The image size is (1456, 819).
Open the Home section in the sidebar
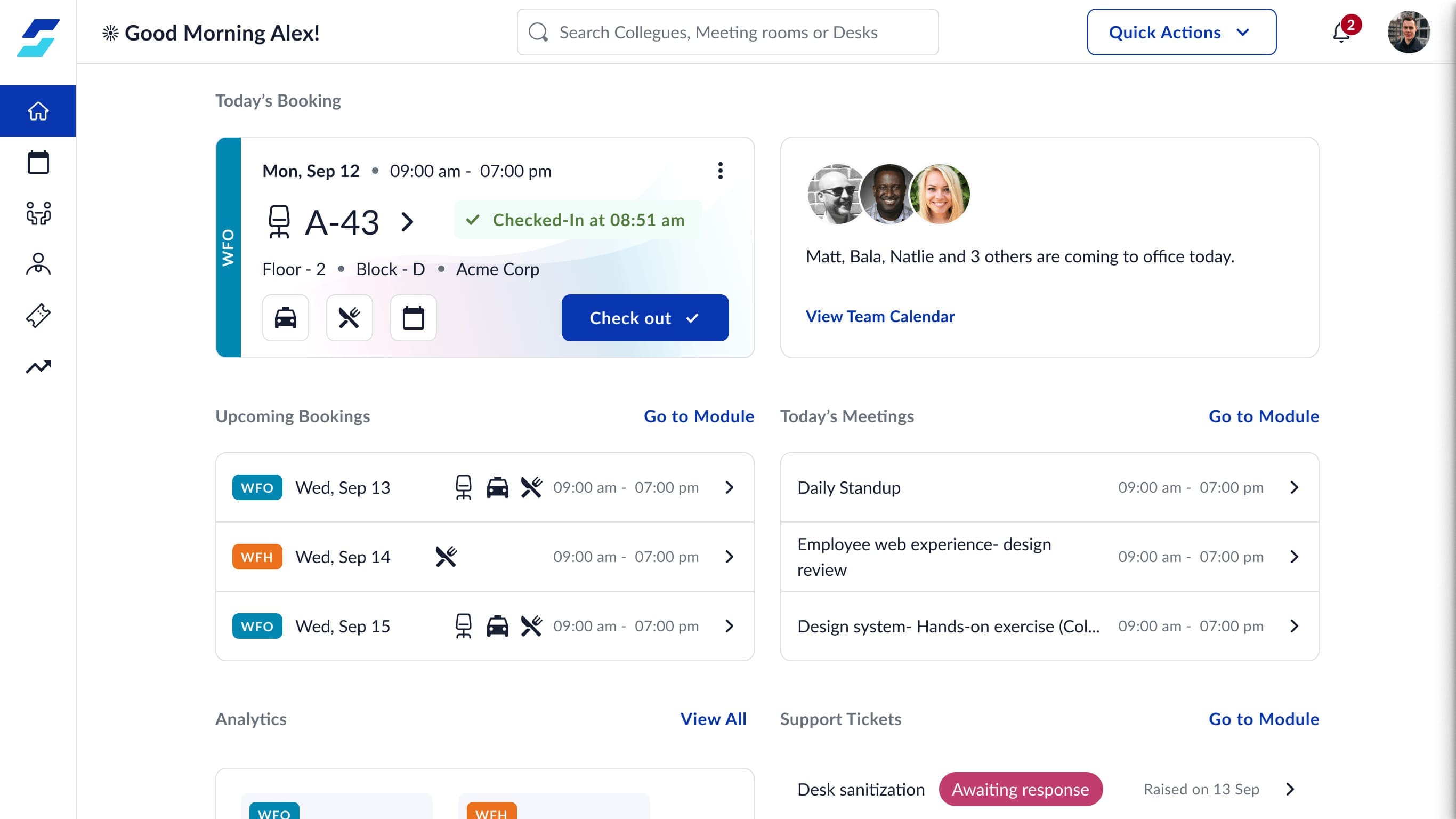[37, 111]
